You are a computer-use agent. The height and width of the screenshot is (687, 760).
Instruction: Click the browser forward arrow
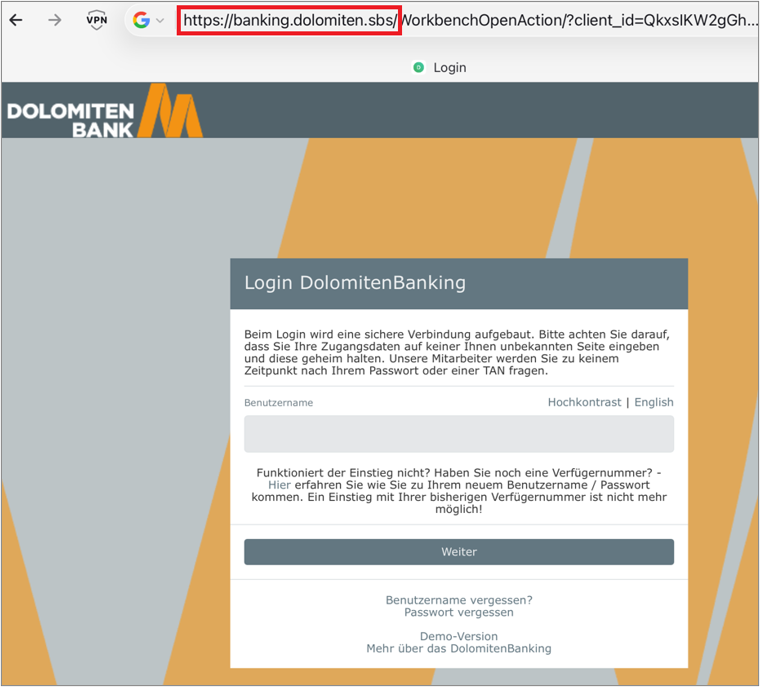[55, 20]
